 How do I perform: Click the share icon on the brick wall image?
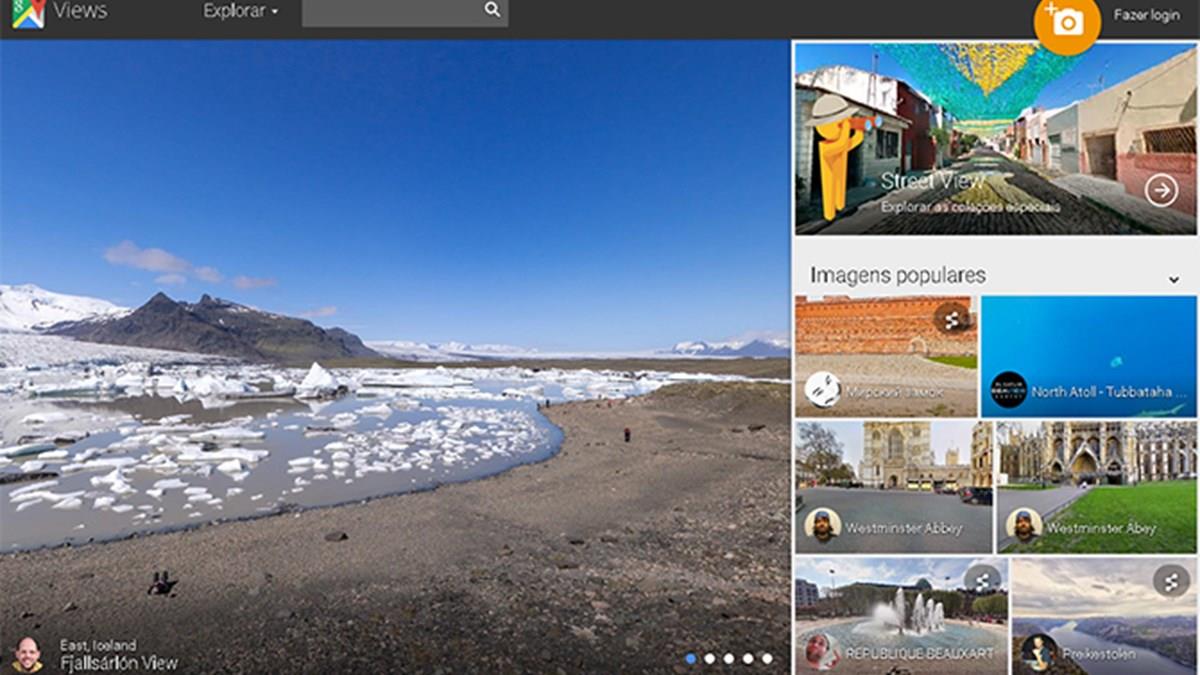click(952, 319)
